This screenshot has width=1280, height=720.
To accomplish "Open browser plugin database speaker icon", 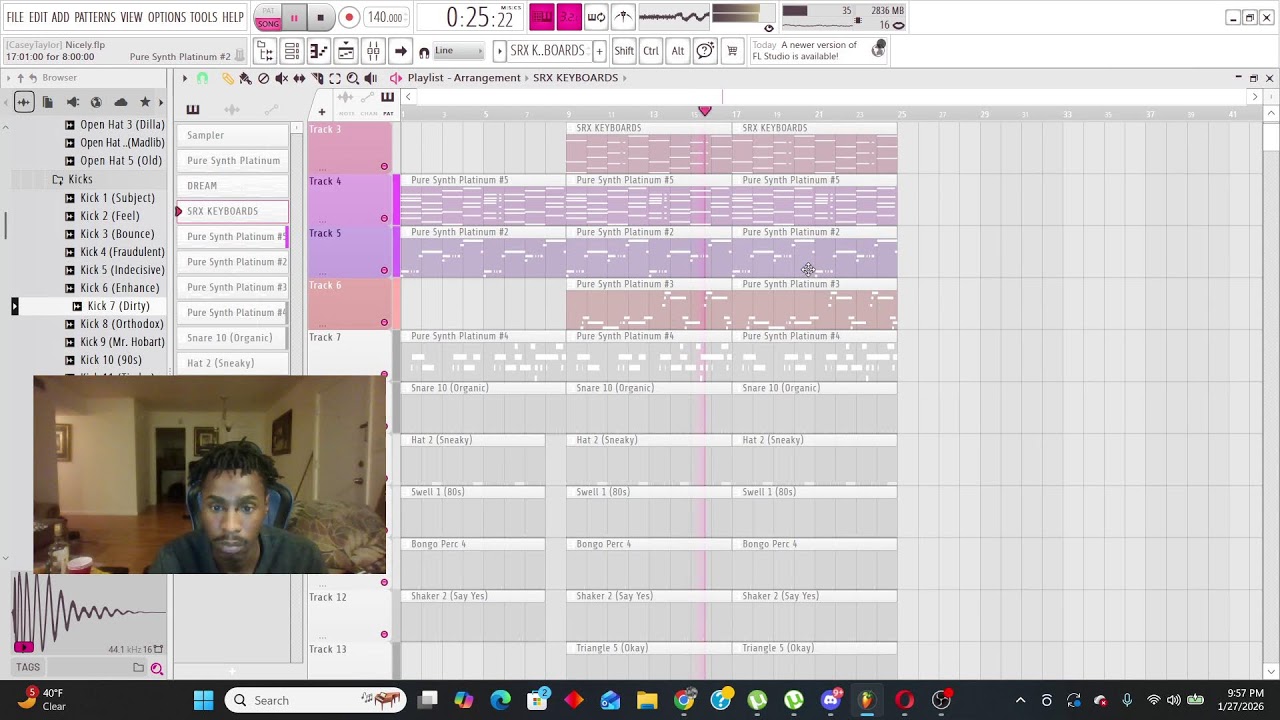I will coord(72,101).
